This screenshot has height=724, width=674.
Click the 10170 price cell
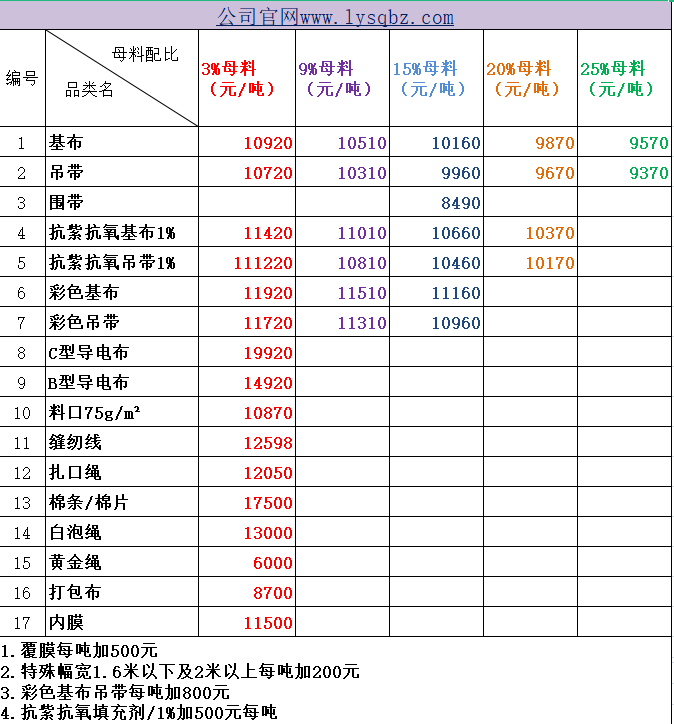[x=530, y=262]
